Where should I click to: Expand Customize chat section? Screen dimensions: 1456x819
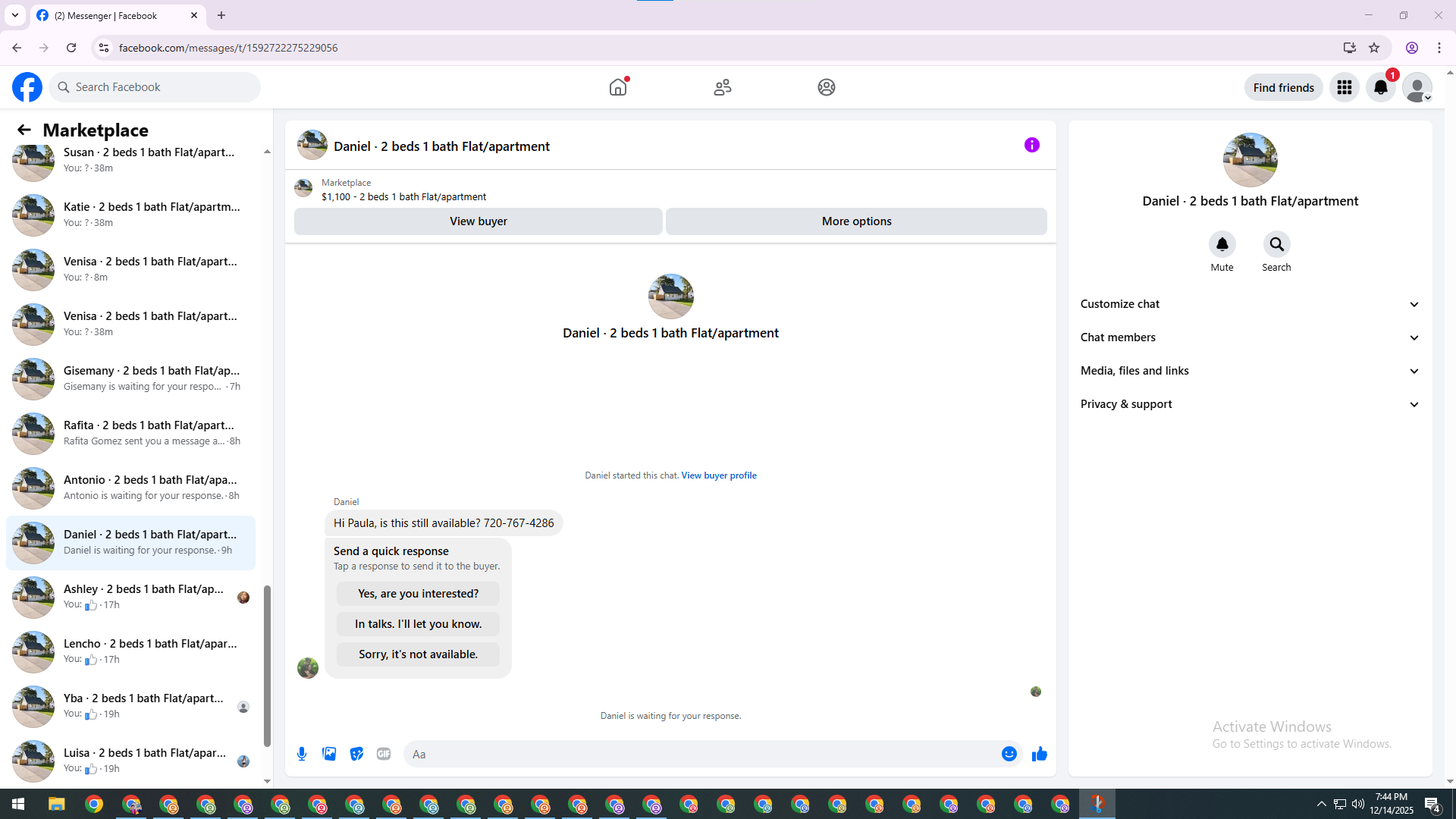1249,304
